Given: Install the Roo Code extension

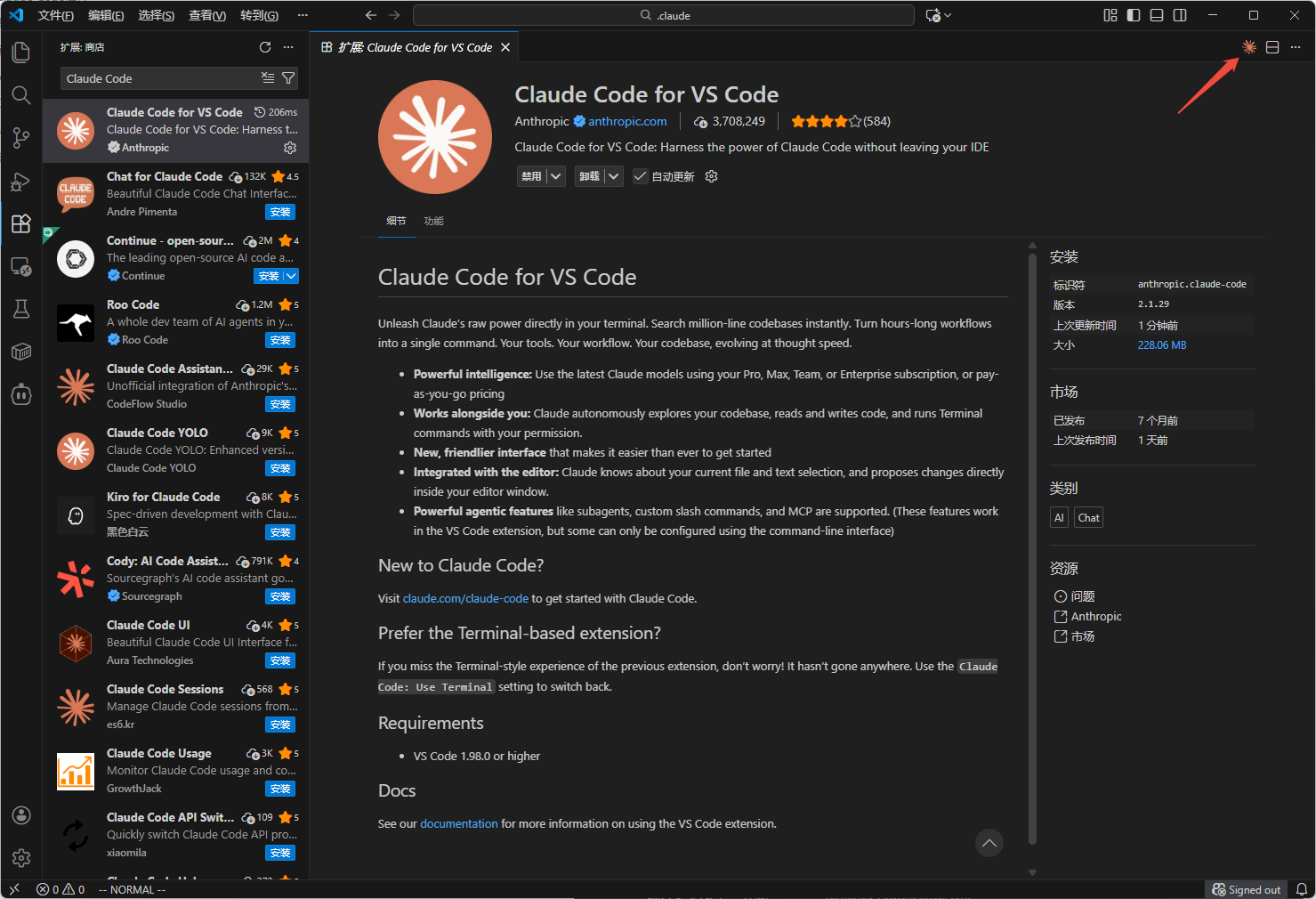Looking at the screenshot, I should click(x=280, y=340).
